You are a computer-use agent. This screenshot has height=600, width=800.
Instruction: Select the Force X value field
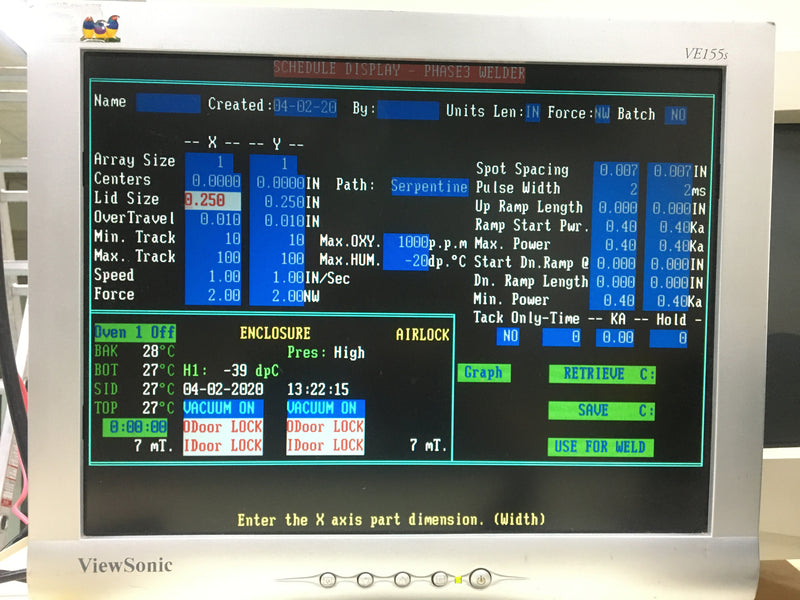tap(213, 295)
